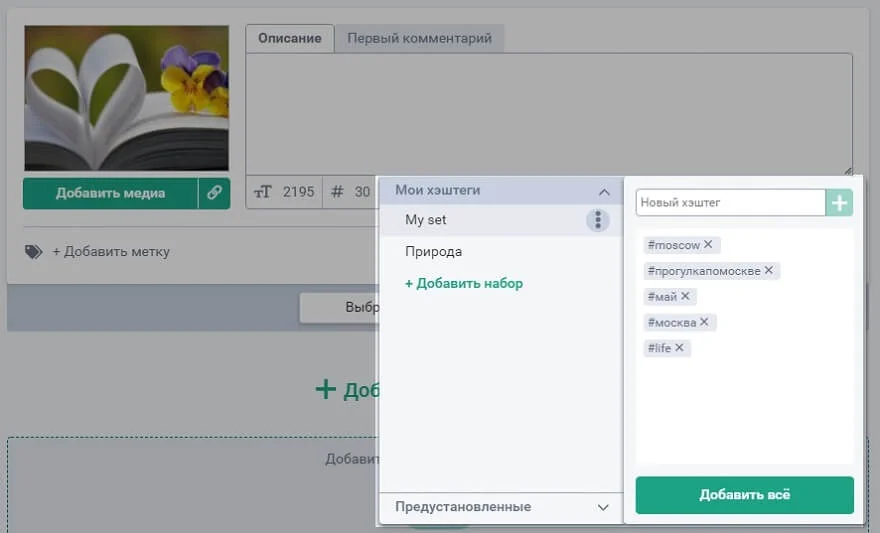Collapse the Мои хэштеги section
Image resolution: width=880 pixels, height=533 pixels.
603,191
